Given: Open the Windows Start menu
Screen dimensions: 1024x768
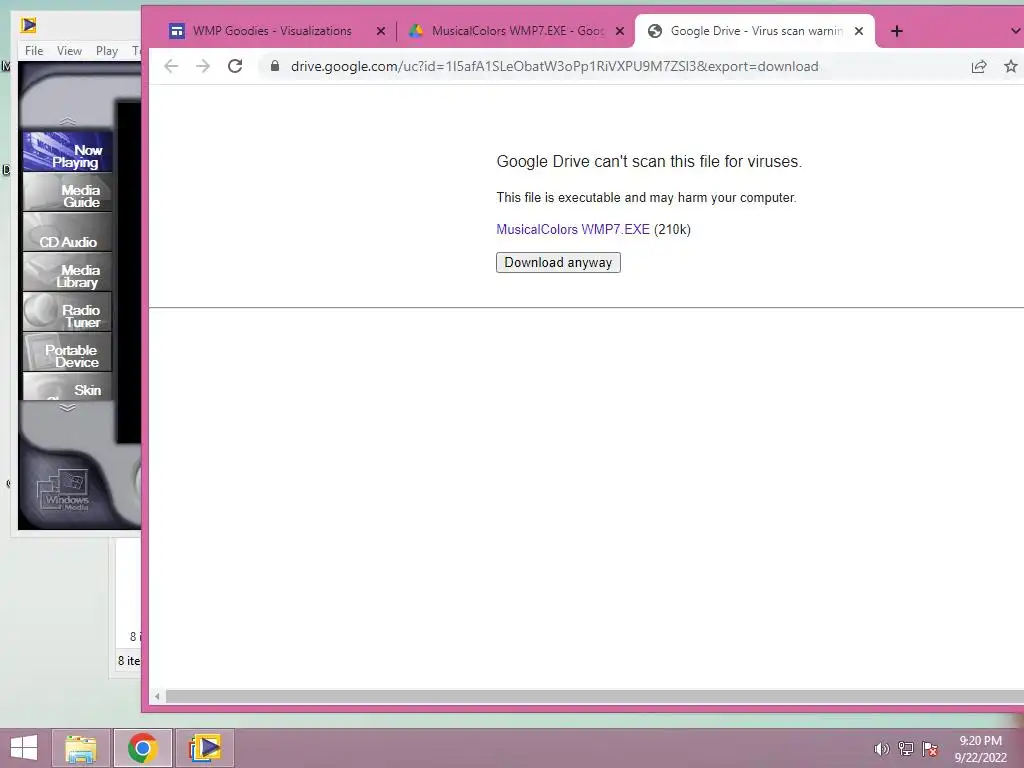Looking at the screenshot, I should pyautogui.click(x=24, y=748).
